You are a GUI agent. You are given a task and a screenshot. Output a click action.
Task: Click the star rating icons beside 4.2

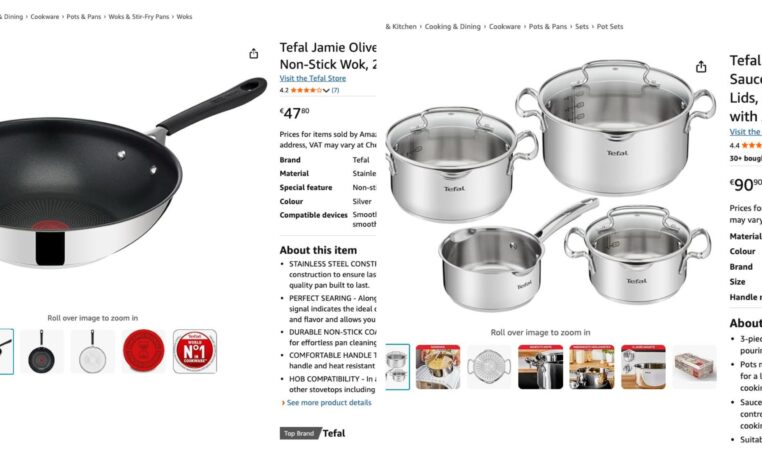click(x=306, y=90)
